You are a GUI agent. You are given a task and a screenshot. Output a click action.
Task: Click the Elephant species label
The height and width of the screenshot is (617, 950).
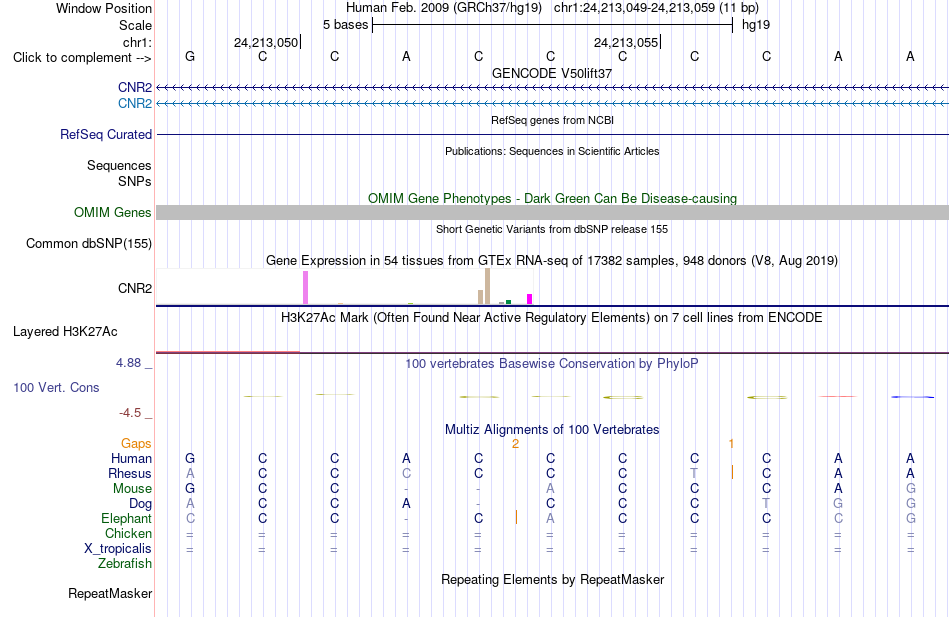pyautogui.click(x=126, y=518)
